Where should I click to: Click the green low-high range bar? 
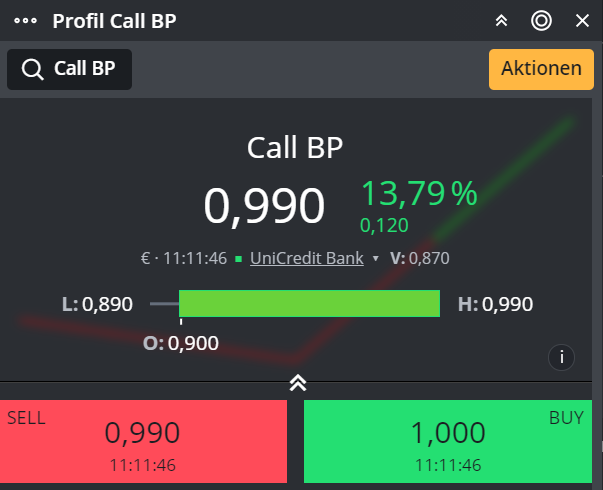click(x=309, y=303)
